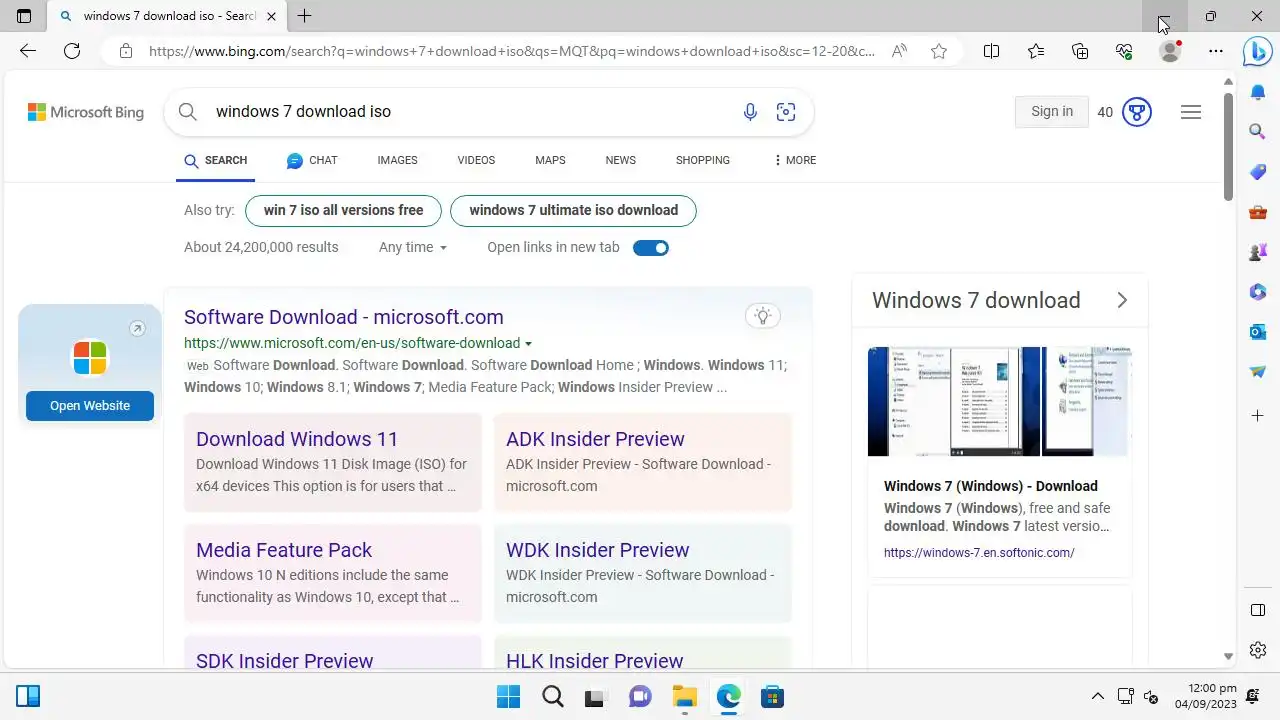Open the Favorites list icon

1036,51
